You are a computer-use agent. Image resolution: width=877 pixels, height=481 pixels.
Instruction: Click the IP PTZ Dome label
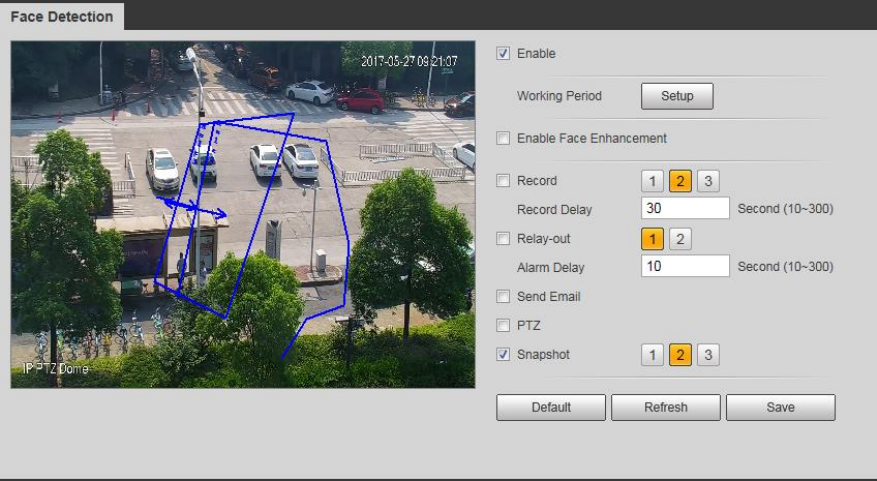click(x=55, y=369)
